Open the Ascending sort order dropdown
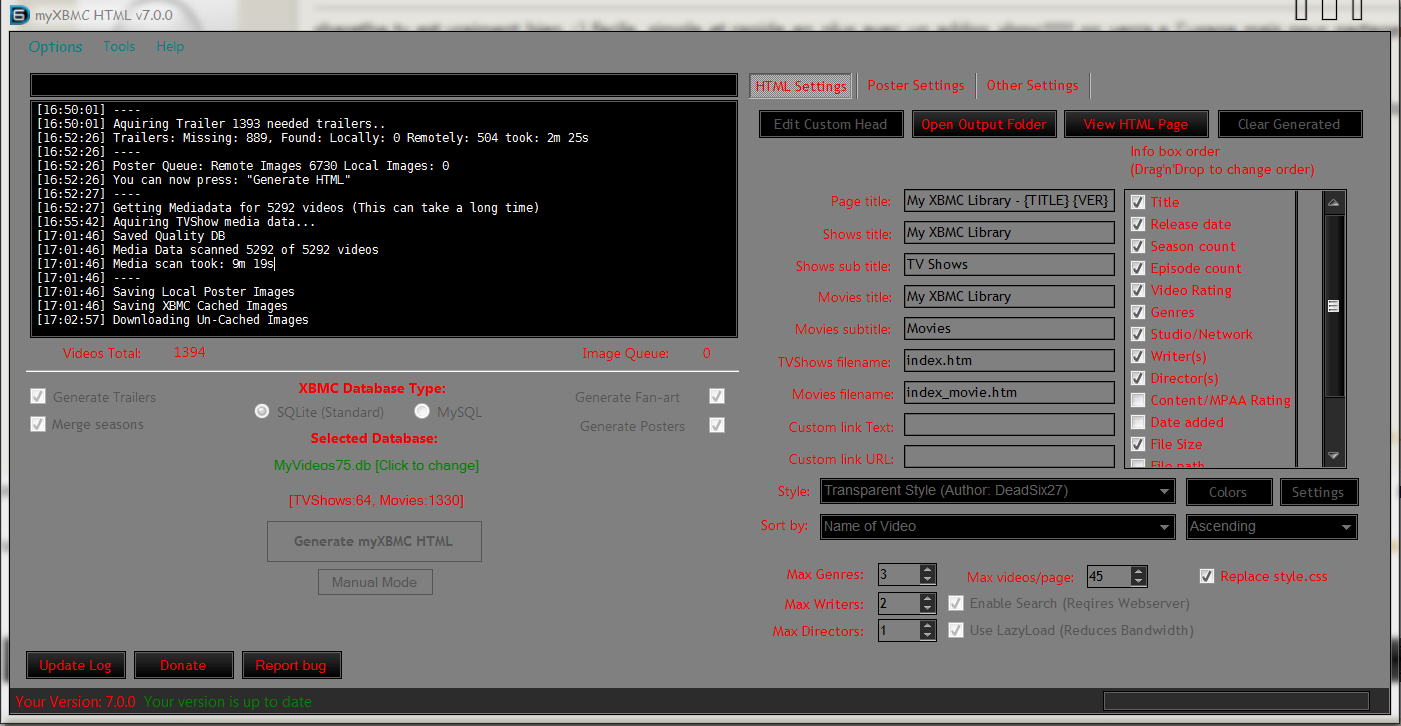The height and width of the screenshot is (726, 1401). [x=1345, y=527]
